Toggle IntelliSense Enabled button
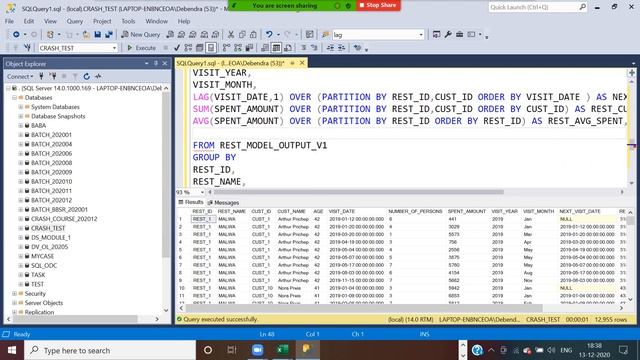Screen dimensions: 640x360 click(x=211, y=48)
